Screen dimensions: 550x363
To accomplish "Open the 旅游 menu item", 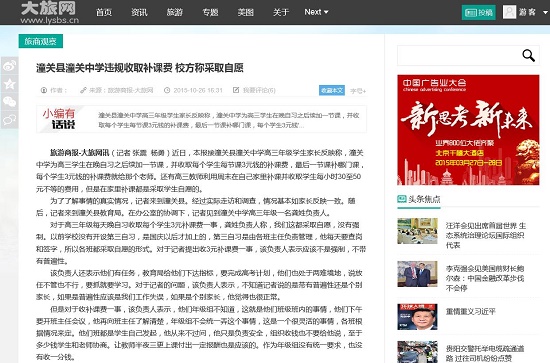I will tap(175, 12).
